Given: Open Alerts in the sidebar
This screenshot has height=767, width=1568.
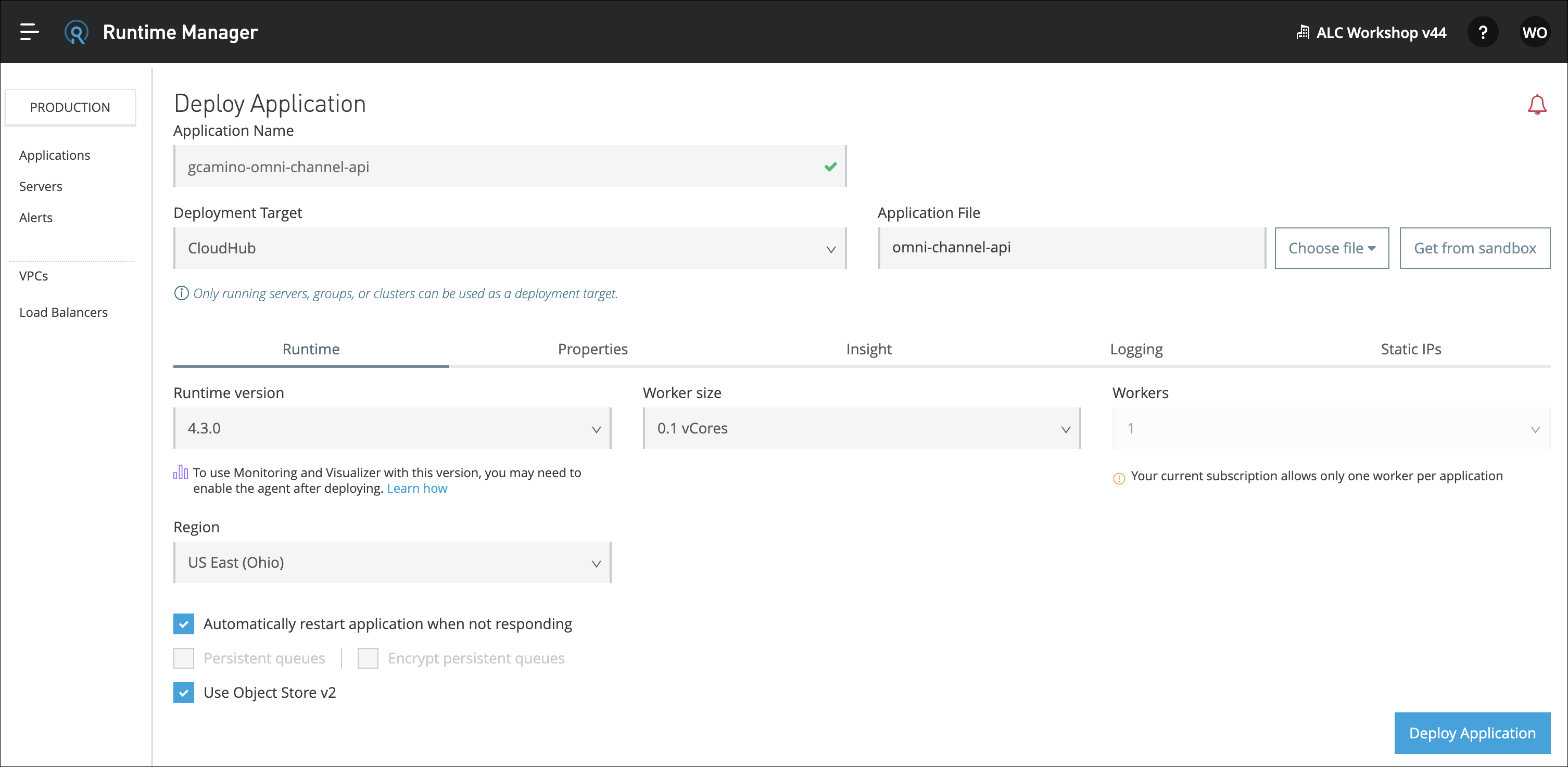Looking at the screenshot, I should (x=36, y=217).
